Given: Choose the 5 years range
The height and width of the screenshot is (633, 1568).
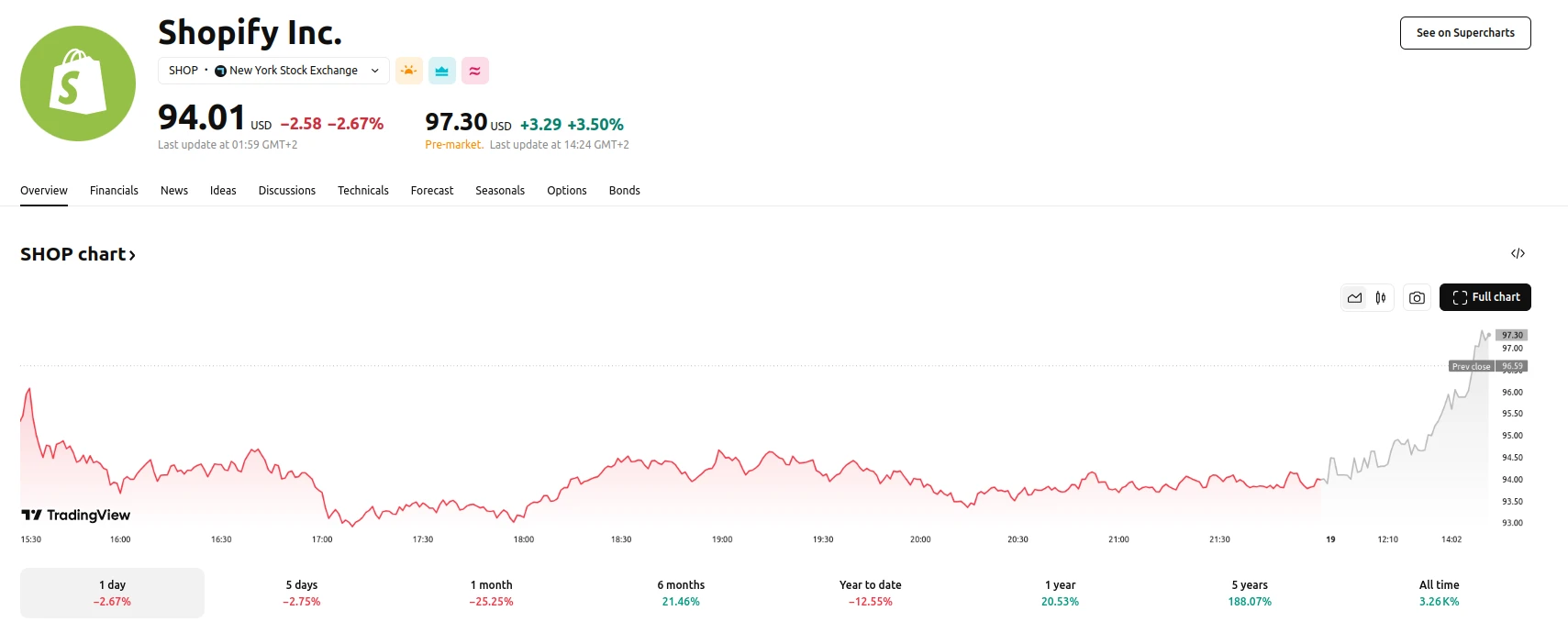Looking at the screenshot, I should pyautogui.click(x=1250, y=593).
